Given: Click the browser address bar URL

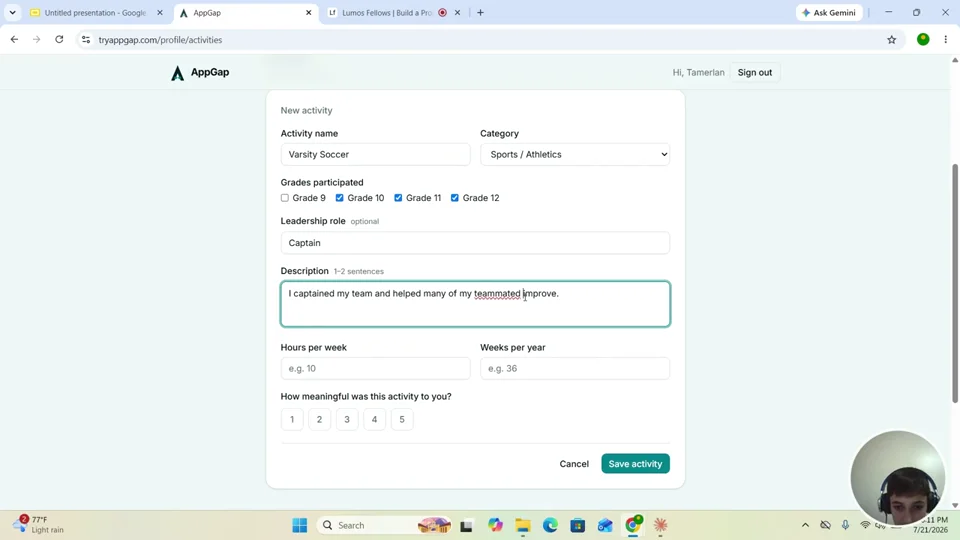Looking at the screenshot, I should tap(160, 40).
